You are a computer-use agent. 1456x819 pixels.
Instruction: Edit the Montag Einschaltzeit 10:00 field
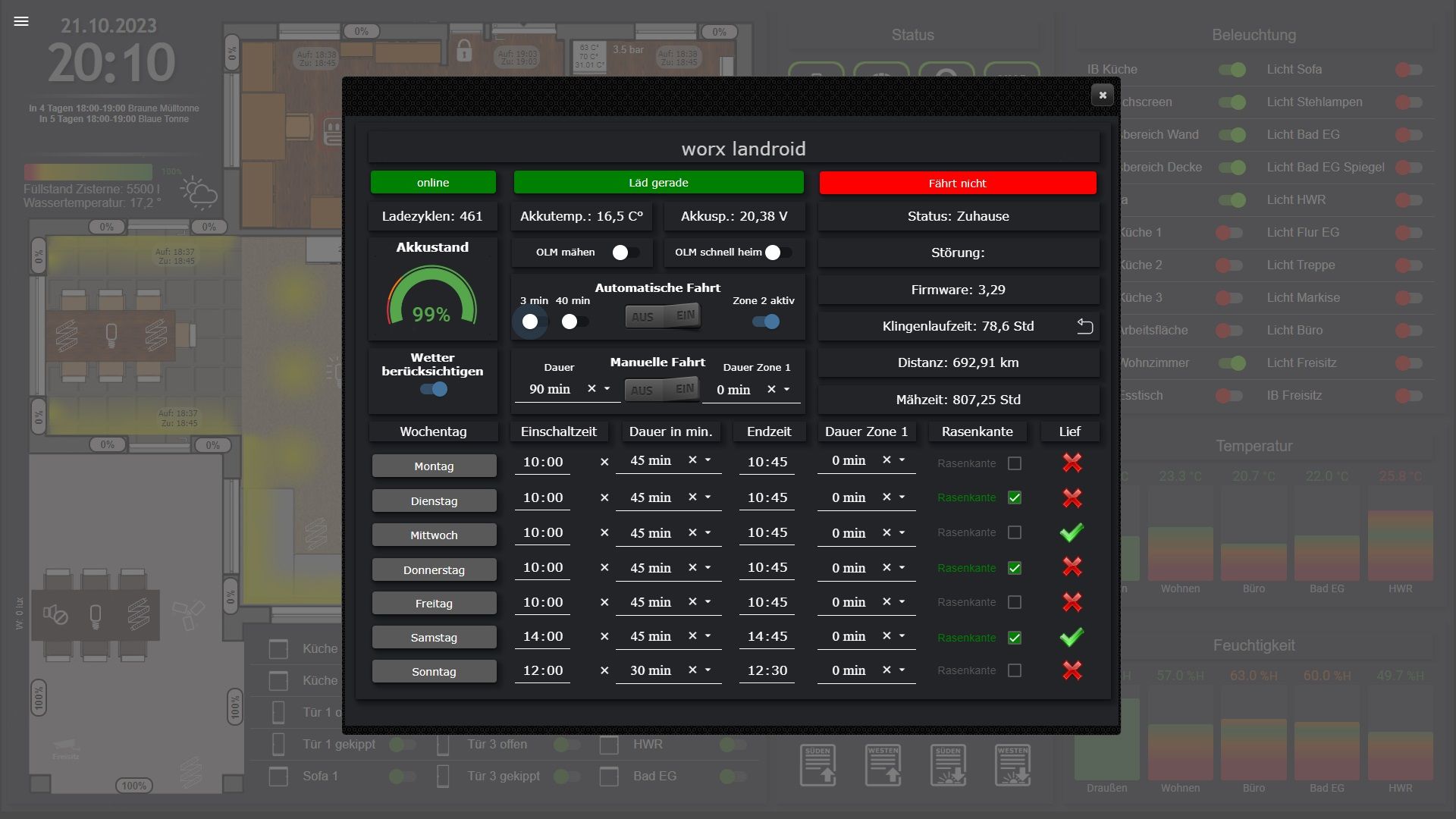[543, 462]
